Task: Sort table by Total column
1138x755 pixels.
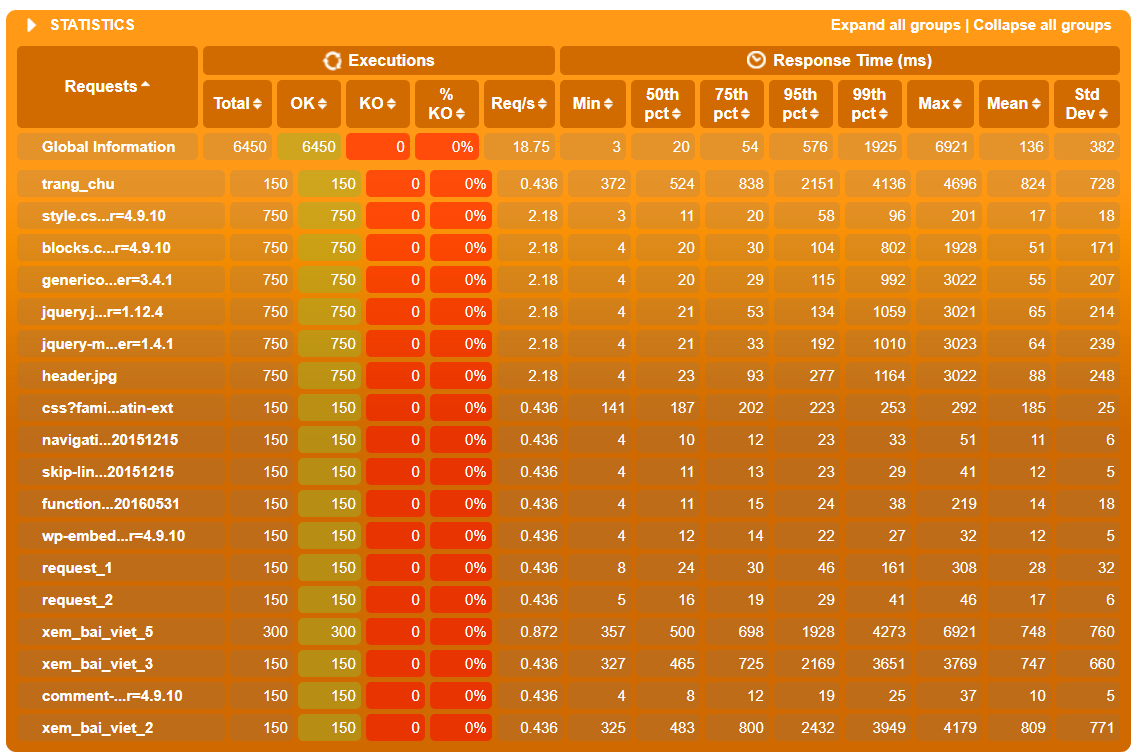Action: click(237, 104)
